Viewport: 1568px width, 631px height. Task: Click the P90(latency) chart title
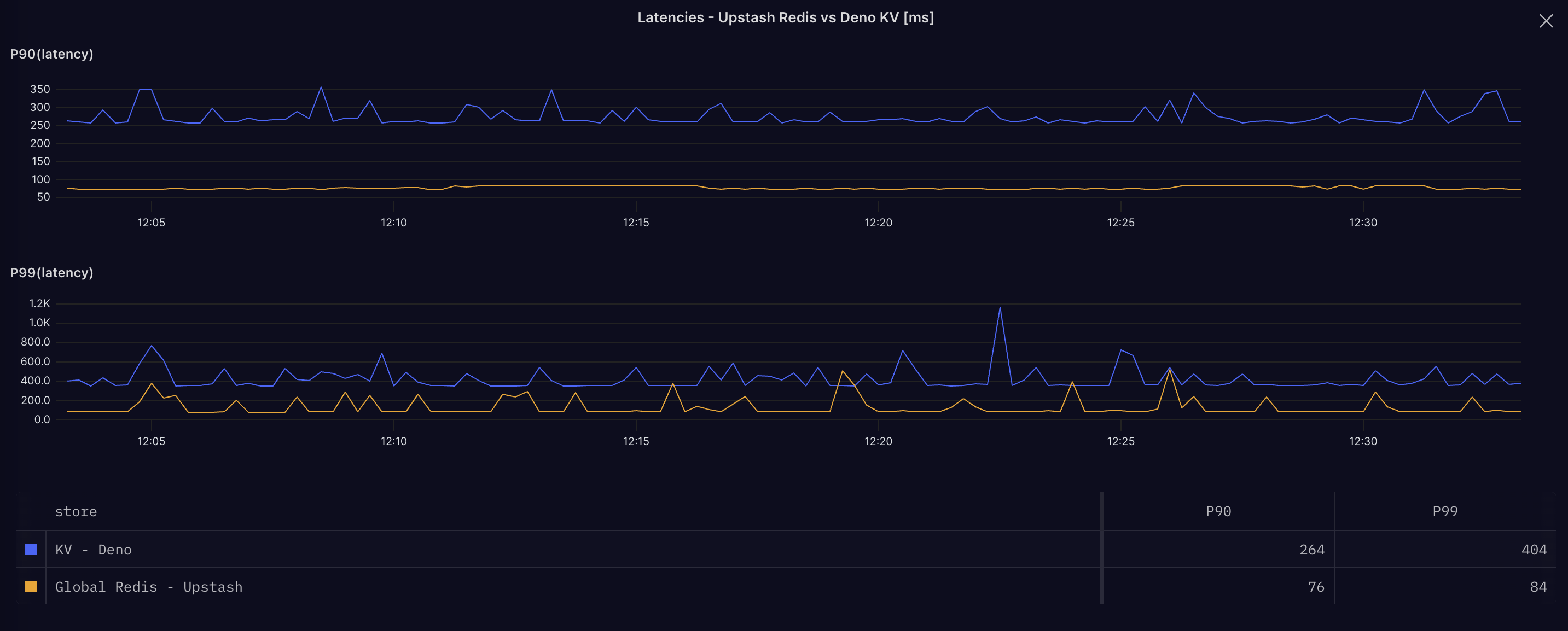(x=52, y=54)
